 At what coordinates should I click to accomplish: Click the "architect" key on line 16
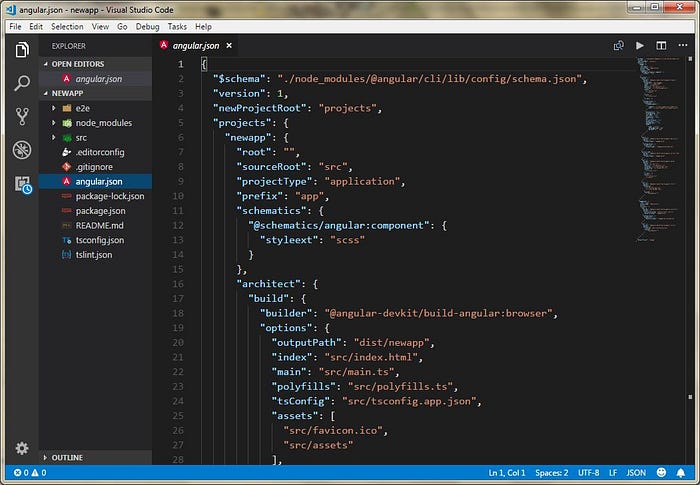point(268,284)
